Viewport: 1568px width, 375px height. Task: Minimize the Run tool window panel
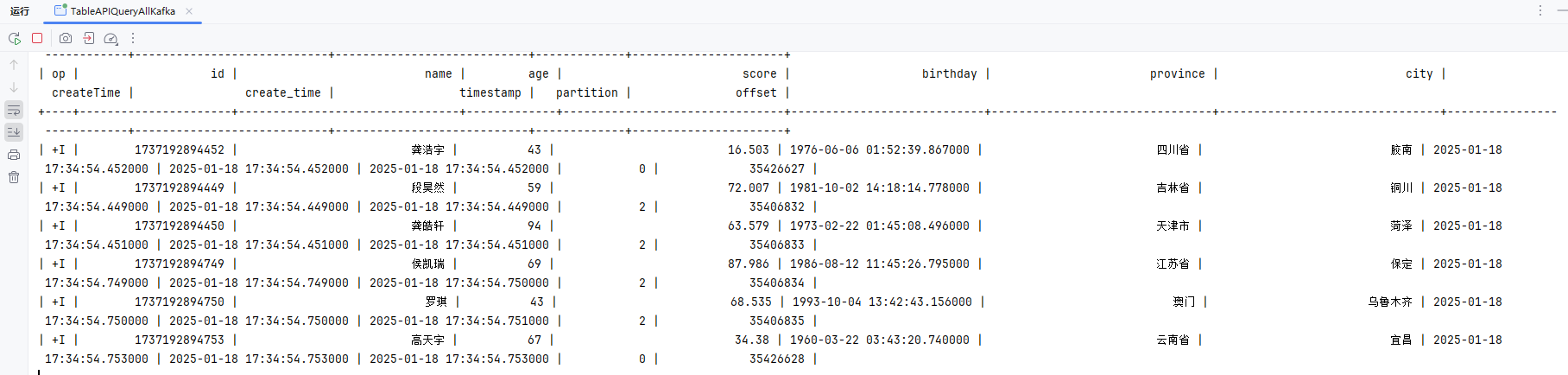pyautogui.click(x=1559, y=10)
